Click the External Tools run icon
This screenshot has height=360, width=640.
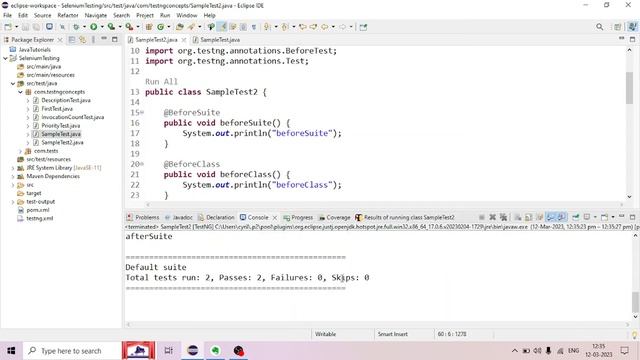129,27
